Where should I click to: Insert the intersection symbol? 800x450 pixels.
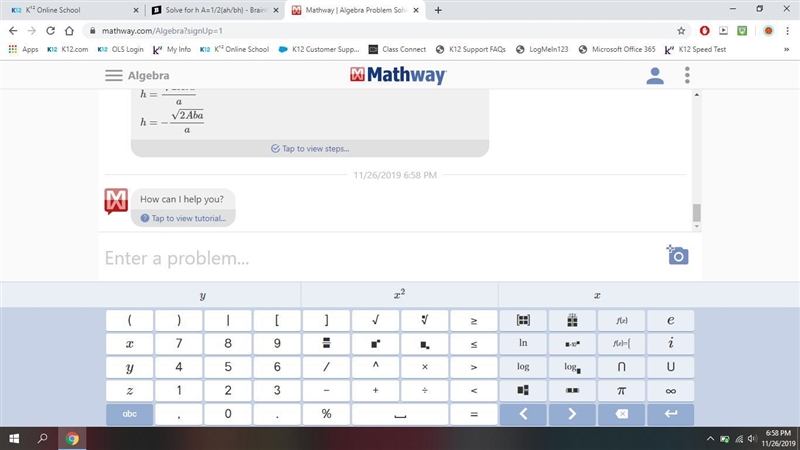[x=621, y=367]
